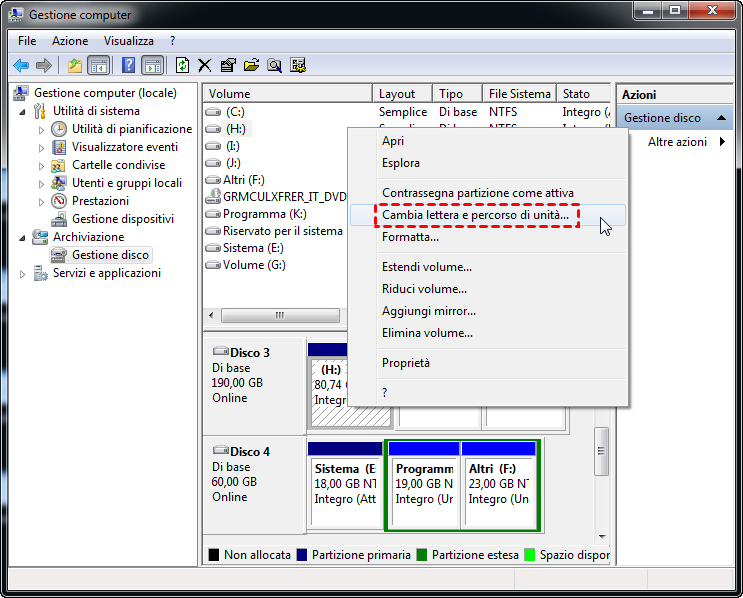The image size is (743, 598).
Task: Choose Aggiungi mirror... option
Action: [x=488, y=311]
